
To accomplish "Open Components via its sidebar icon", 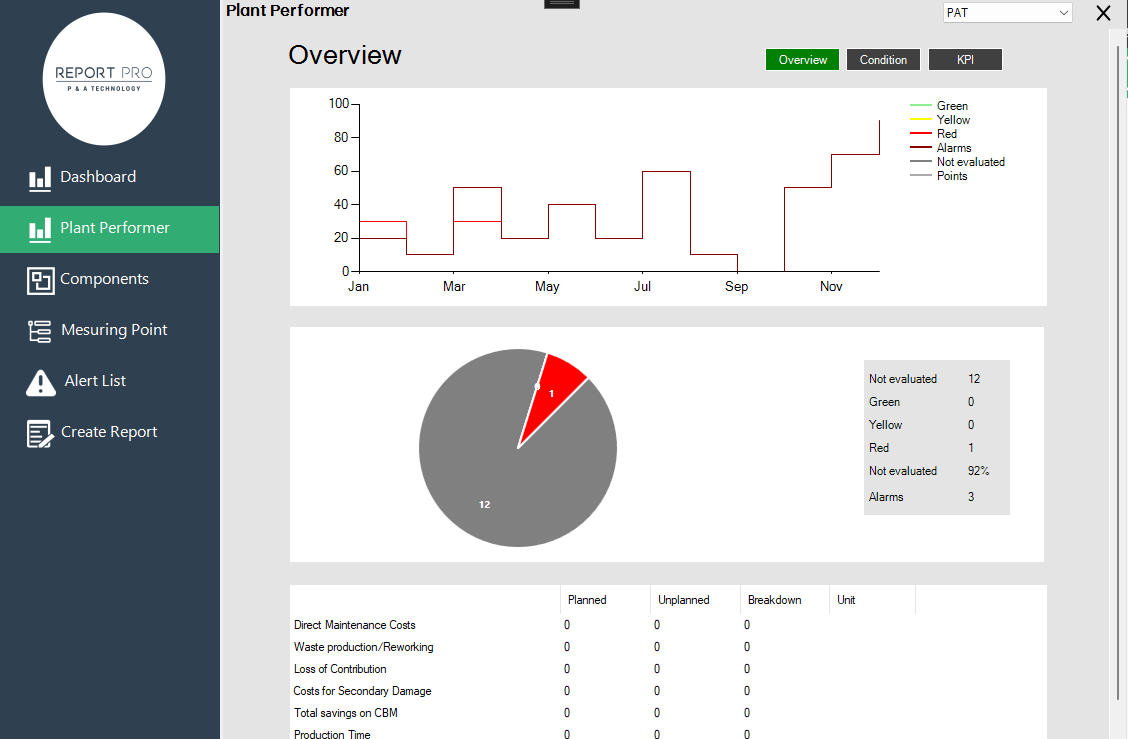I will coord(40,280).
